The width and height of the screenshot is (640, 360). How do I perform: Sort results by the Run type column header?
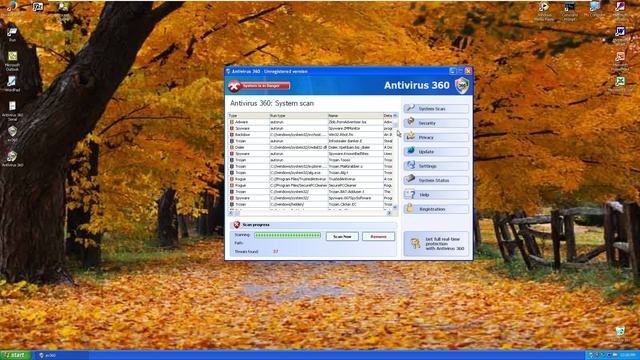[298, 116]
